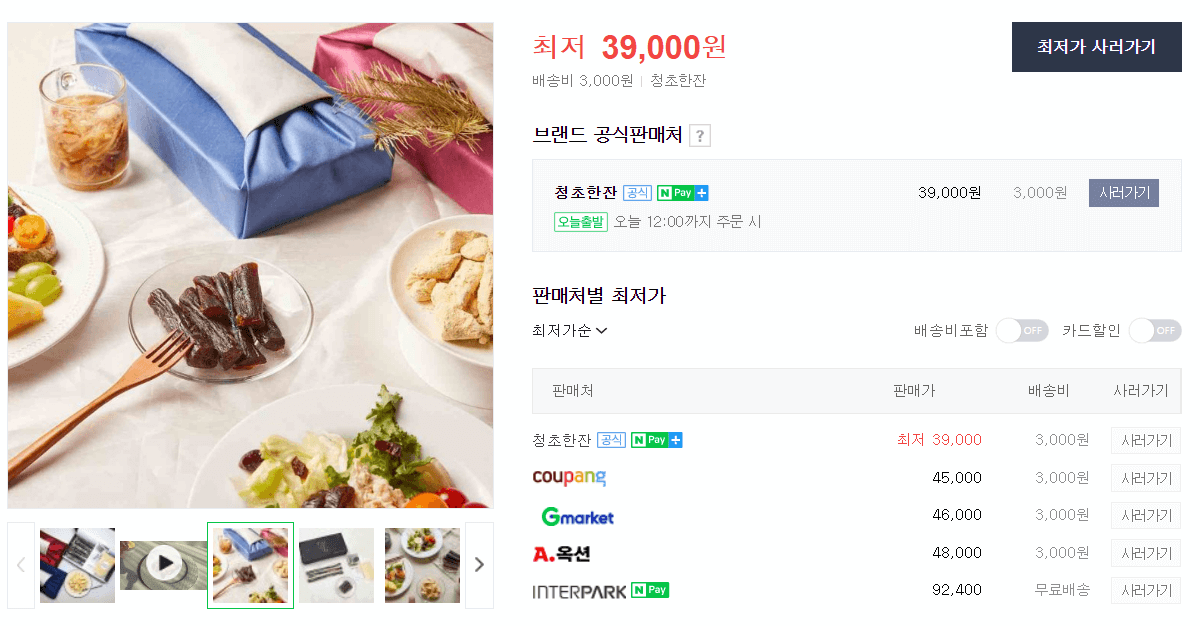The height and width of the screenshot is (626, 1200).
Task: Select the blue gift-wrap product thumbnail
Action: (x=250, y=565)
